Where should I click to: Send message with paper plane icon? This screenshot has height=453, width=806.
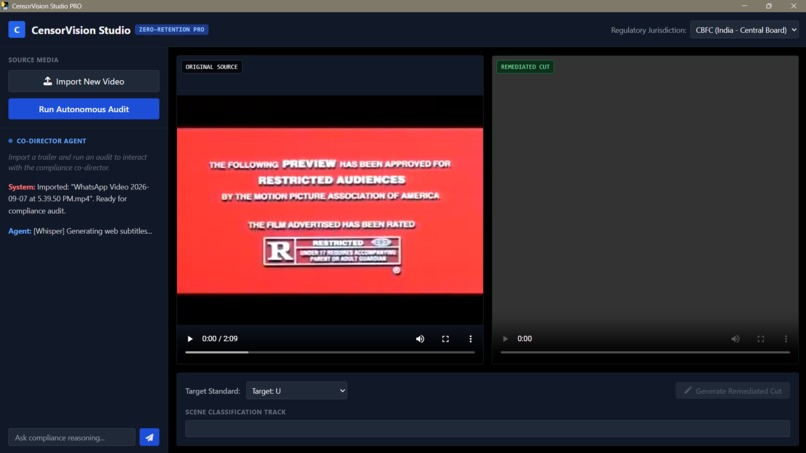click(x=150, y=438)
